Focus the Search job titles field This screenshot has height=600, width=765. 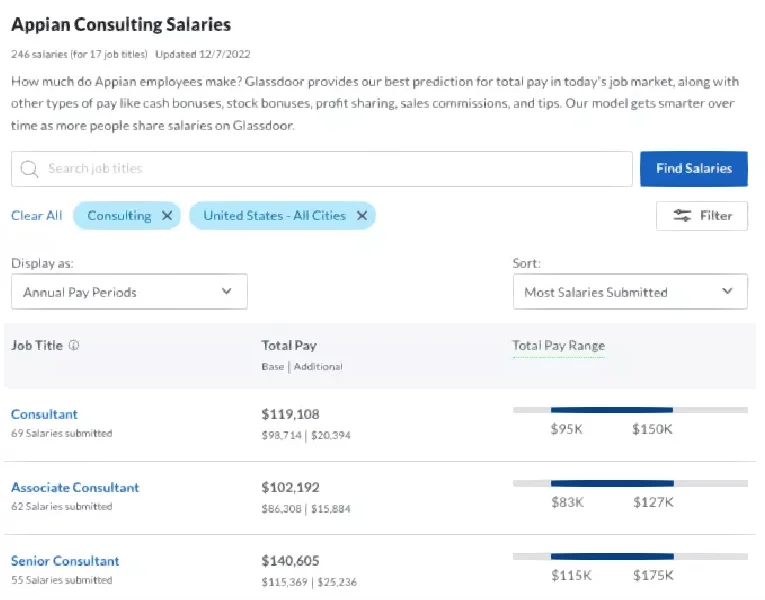pos(330,169)
